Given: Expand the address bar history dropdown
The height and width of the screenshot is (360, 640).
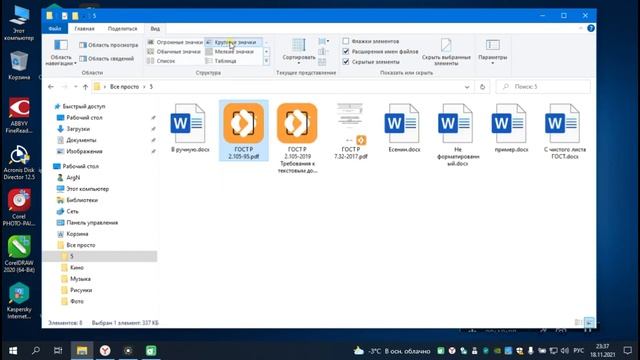Looking at the screenshot, I should tap(467, 87).
